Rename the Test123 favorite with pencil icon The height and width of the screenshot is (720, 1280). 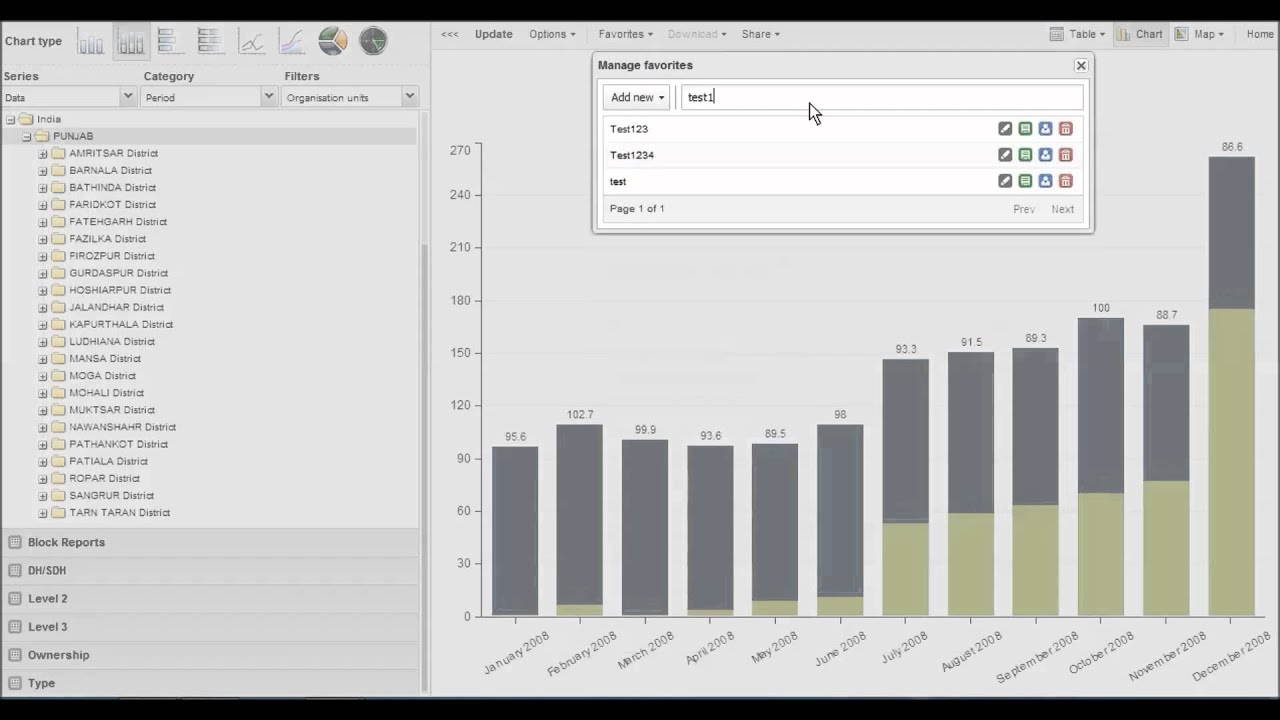click(x=1005, y=129)
